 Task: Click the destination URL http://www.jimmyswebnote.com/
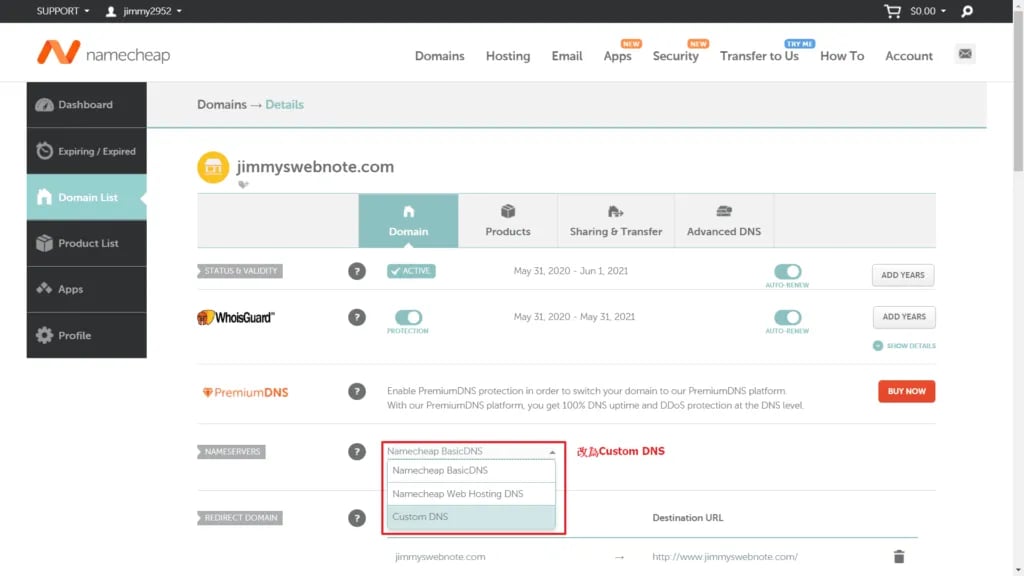pos(725,557)
